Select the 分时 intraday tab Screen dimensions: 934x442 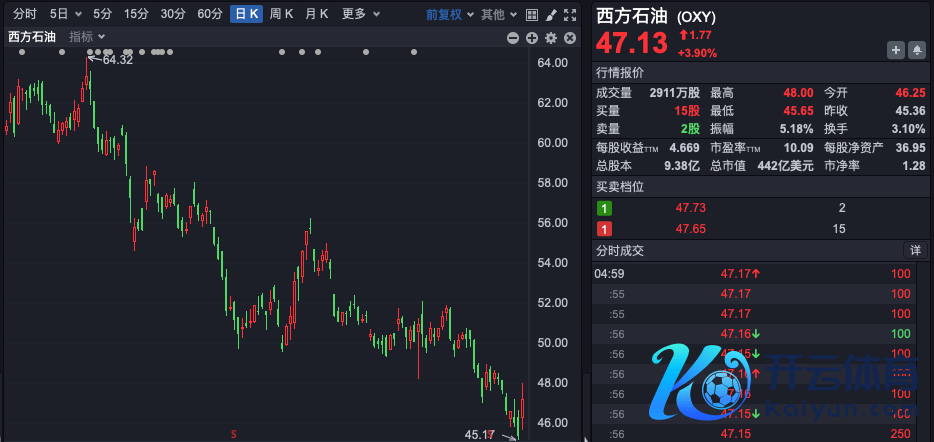click(x=24, y=14)
